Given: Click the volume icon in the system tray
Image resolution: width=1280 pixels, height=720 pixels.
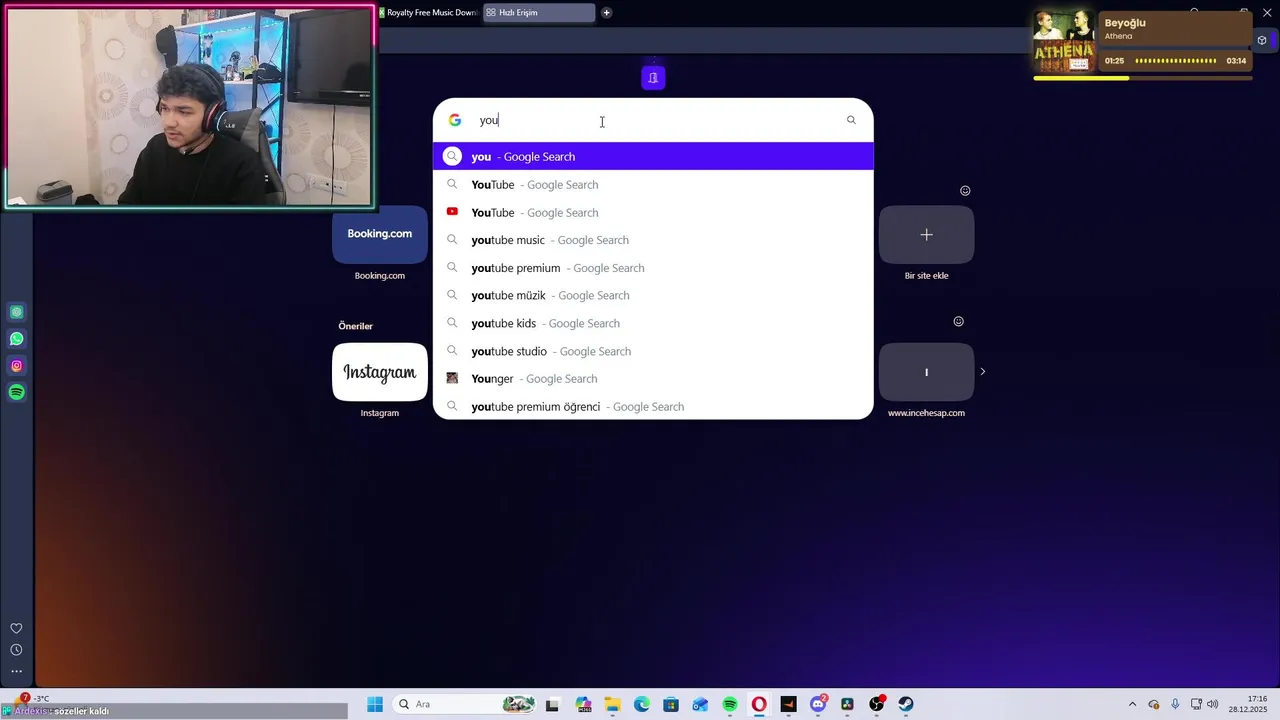Looking at the screenshot, I should click(1213, 704).
